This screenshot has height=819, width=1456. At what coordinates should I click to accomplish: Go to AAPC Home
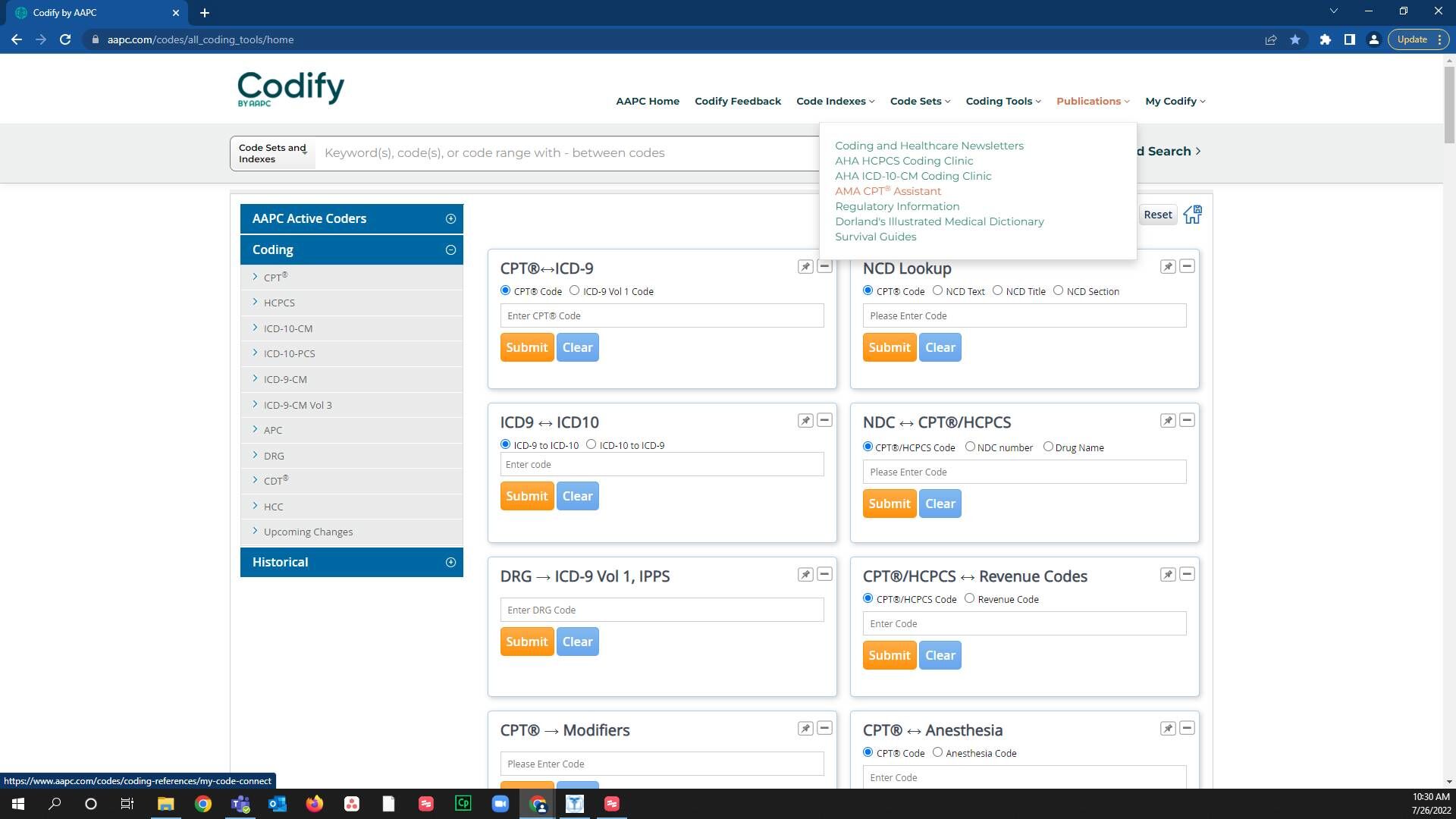click(648, 101)
